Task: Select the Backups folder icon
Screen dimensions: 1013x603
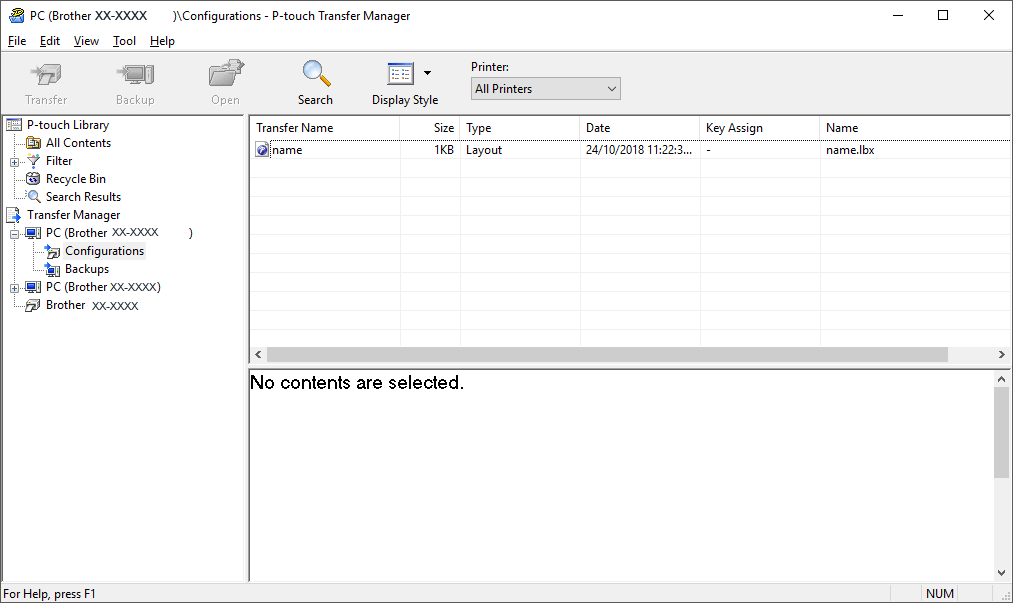Action: 52,269
